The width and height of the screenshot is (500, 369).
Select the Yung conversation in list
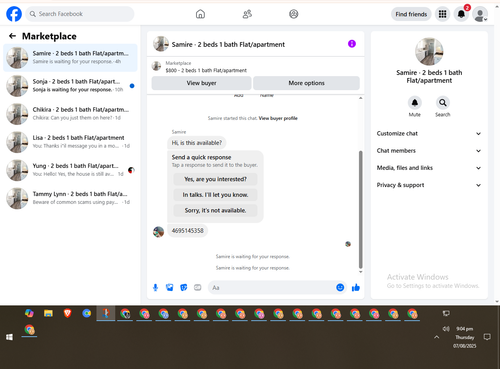point(70,170)
